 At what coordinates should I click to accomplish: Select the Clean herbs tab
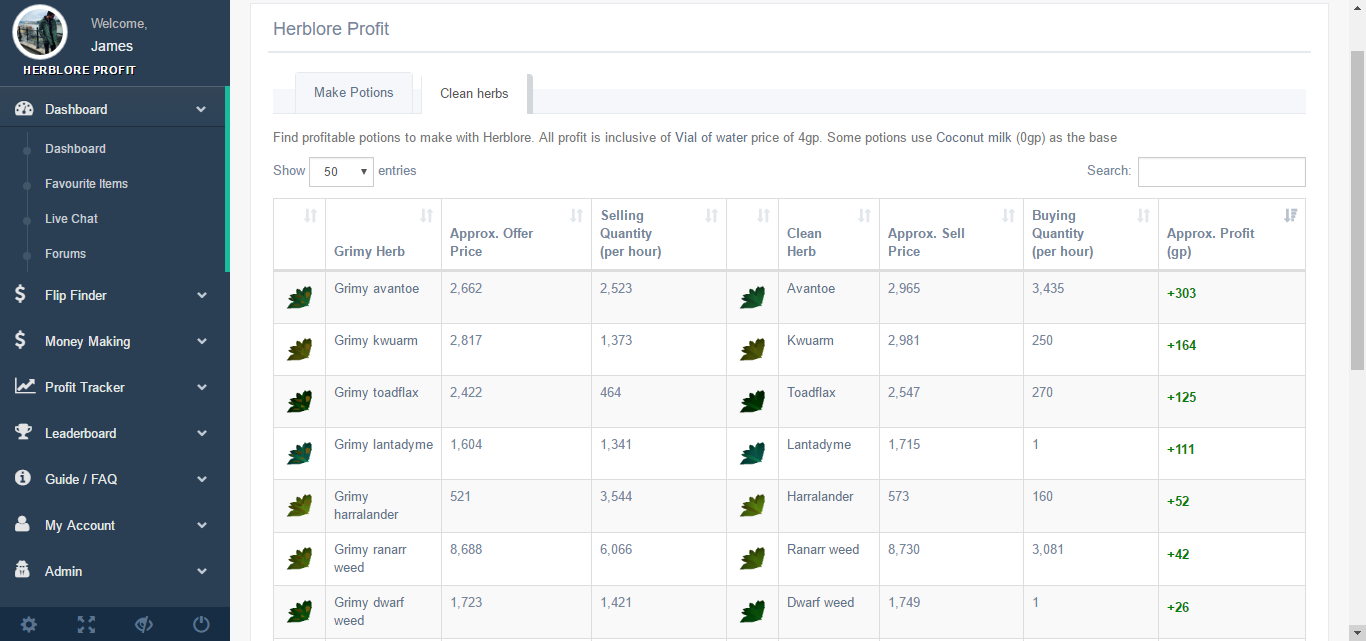click(474, 93)
